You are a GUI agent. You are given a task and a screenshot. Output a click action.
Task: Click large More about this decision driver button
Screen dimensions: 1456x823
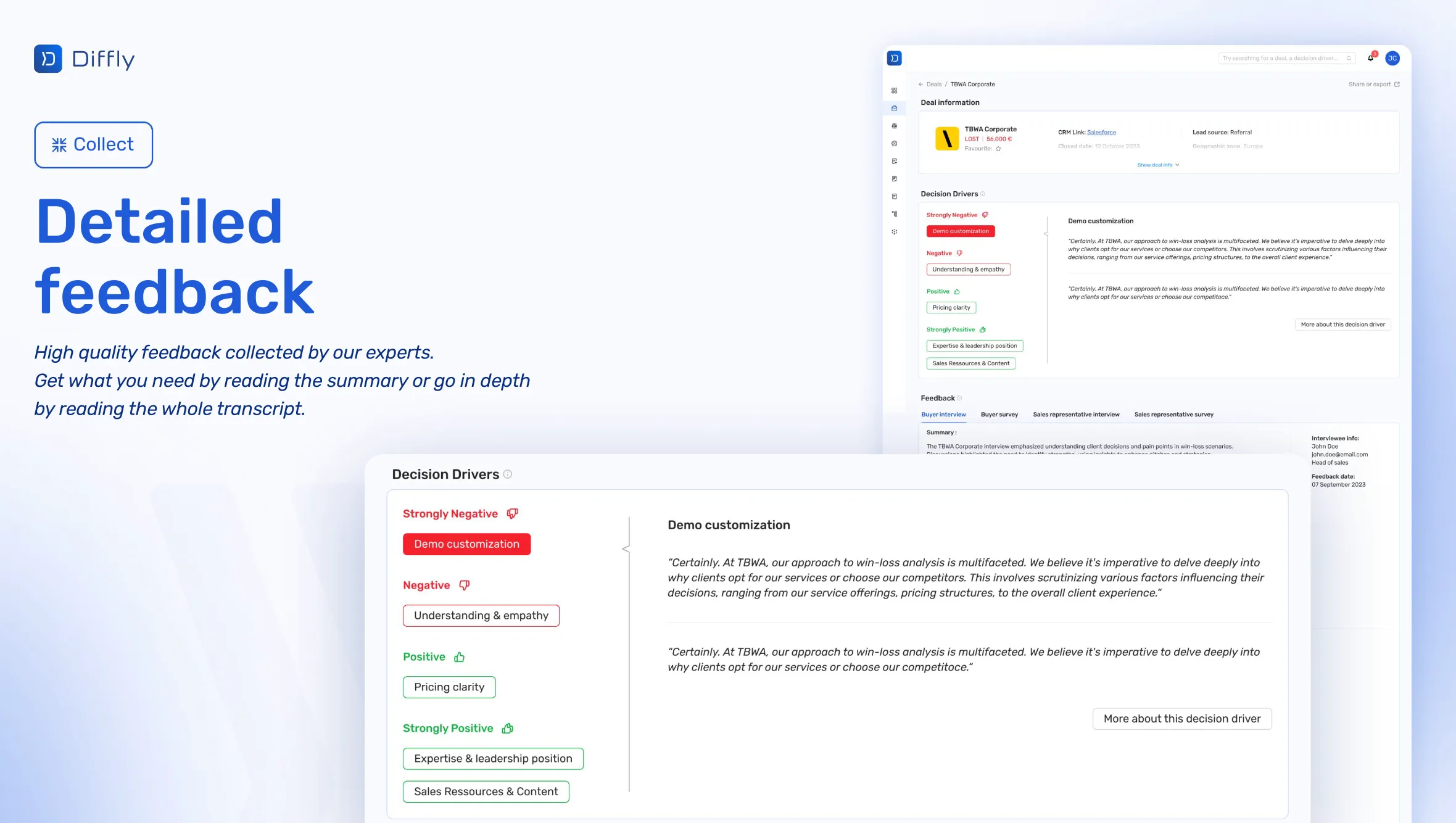coord(1181,719)
